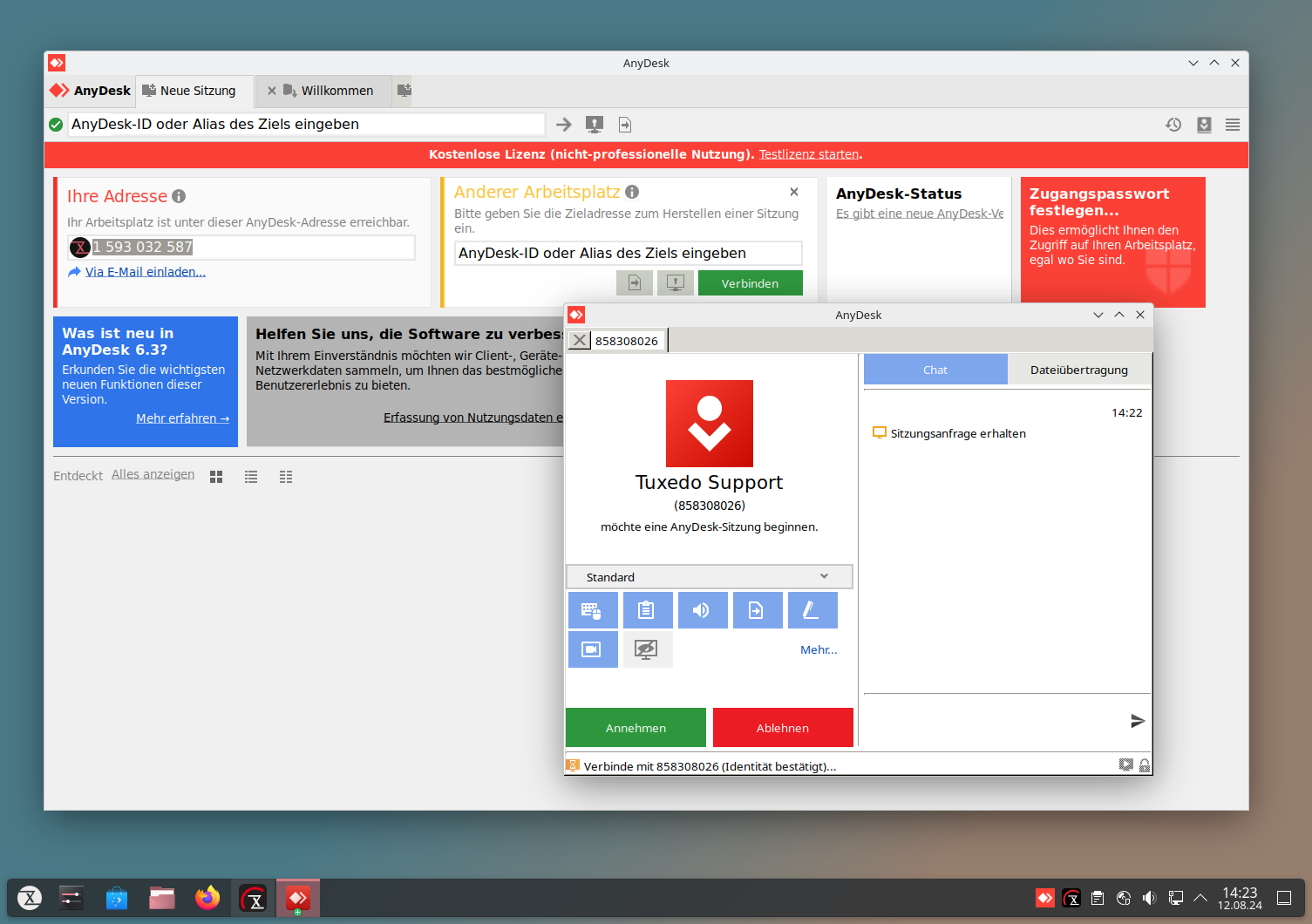Send chat message with arrow icon

pyautogui.click(x=1138, y=721)
